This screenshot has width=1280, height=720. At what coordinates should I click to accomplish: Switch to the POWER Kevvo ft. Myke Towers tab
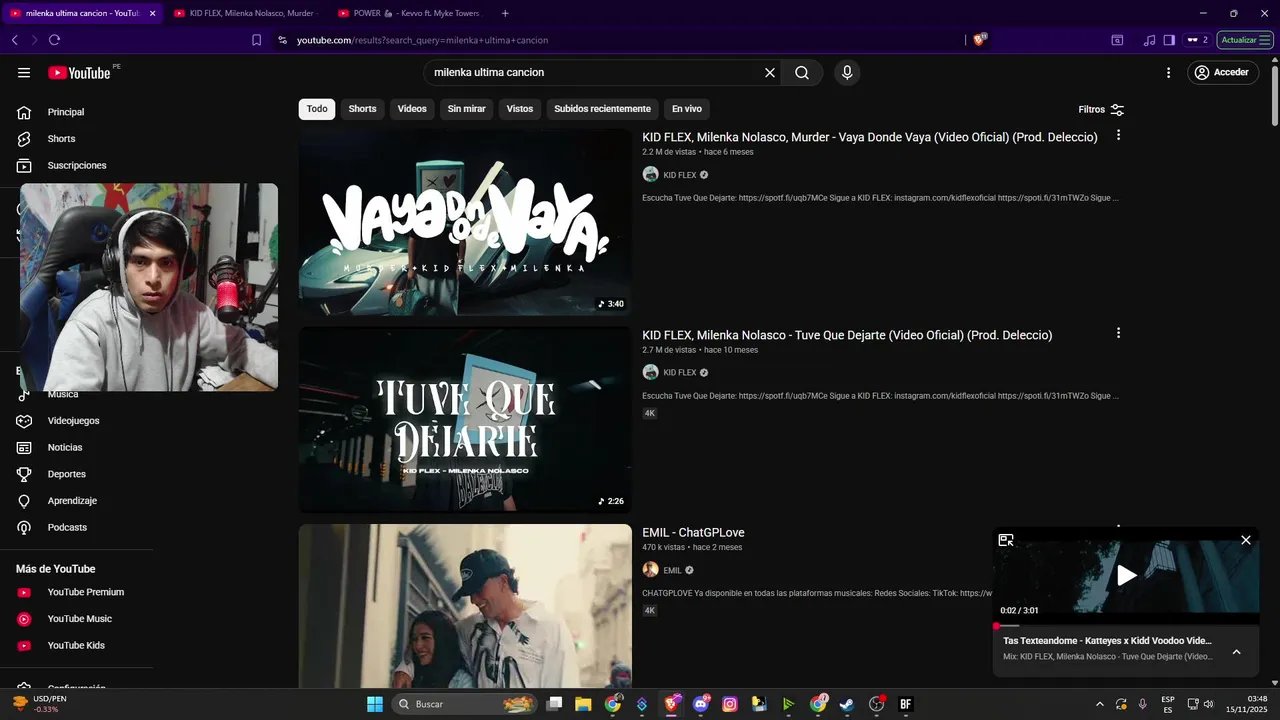tap(408, 13)
